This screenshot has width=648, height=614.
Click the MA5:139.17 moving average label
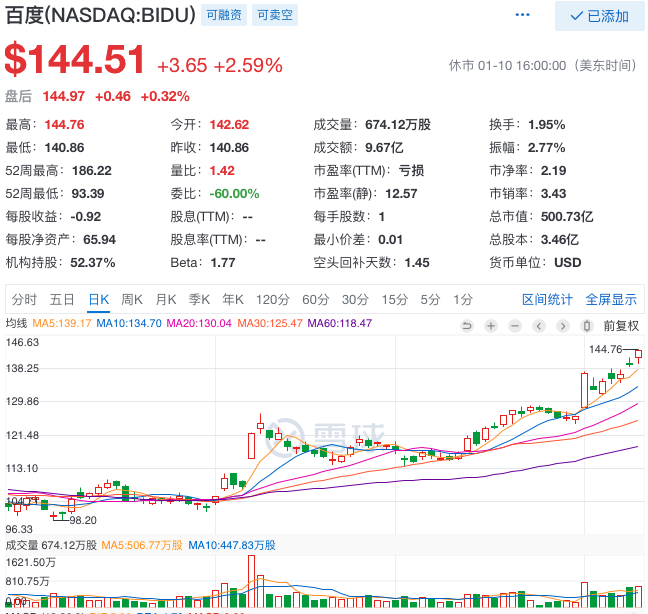point(62,323)
